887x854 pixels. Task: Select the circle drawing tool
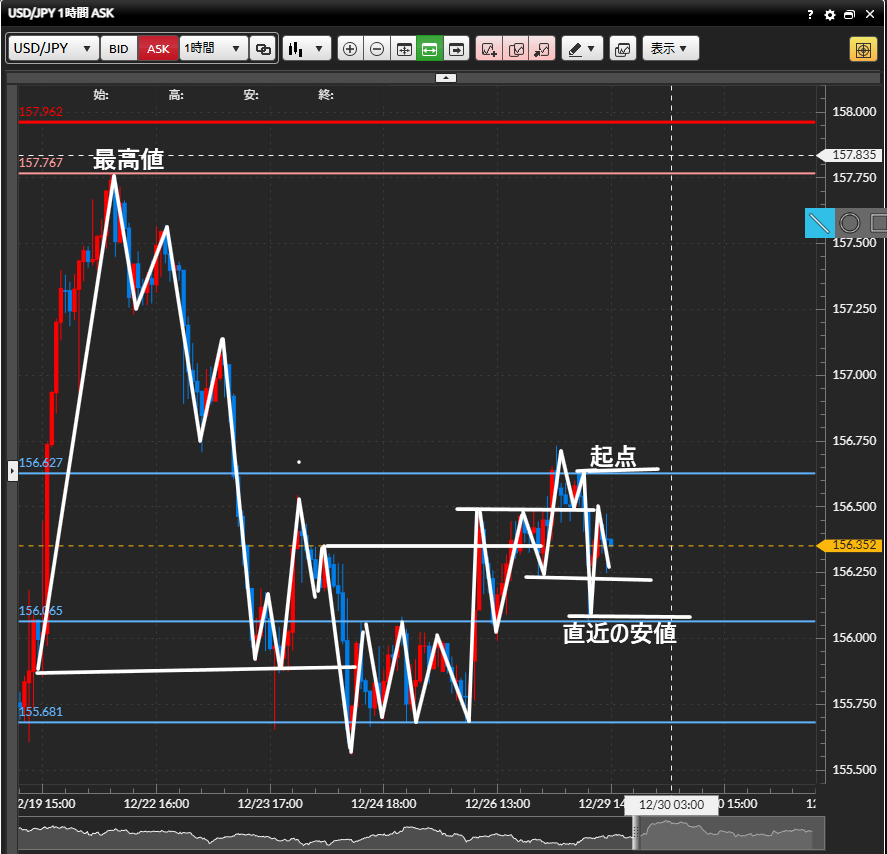850,222
